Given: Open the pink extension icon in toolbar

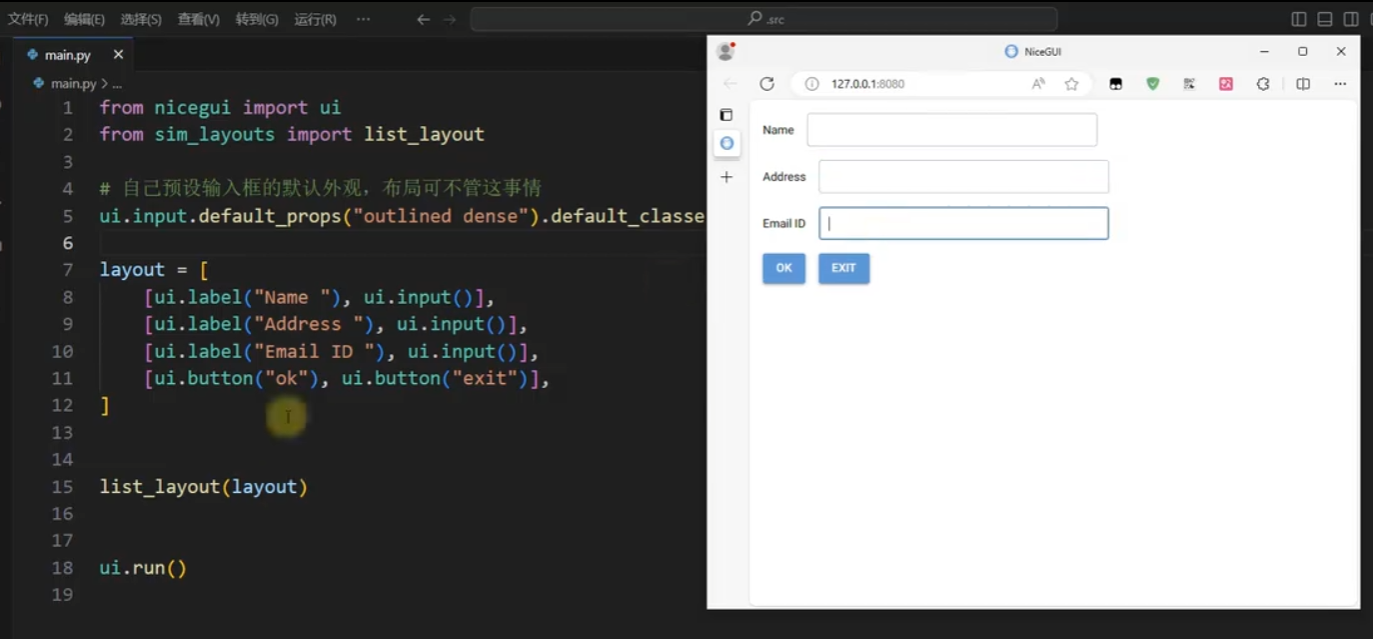Looking at the screenshot, I should [1226, 84].
